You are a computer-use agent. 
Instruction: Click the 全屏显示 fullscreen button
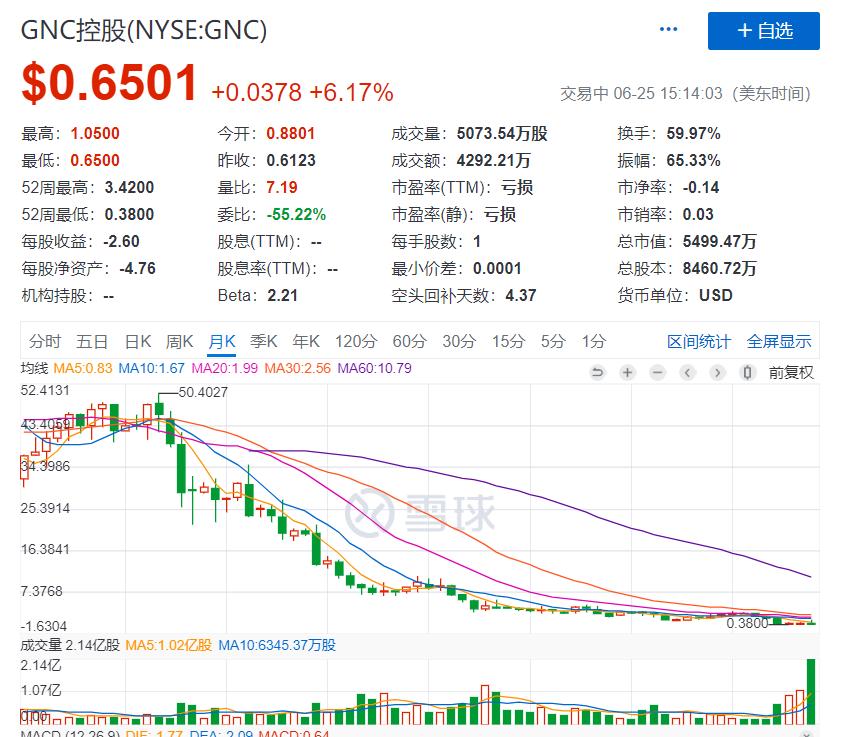tap(779, 341)
